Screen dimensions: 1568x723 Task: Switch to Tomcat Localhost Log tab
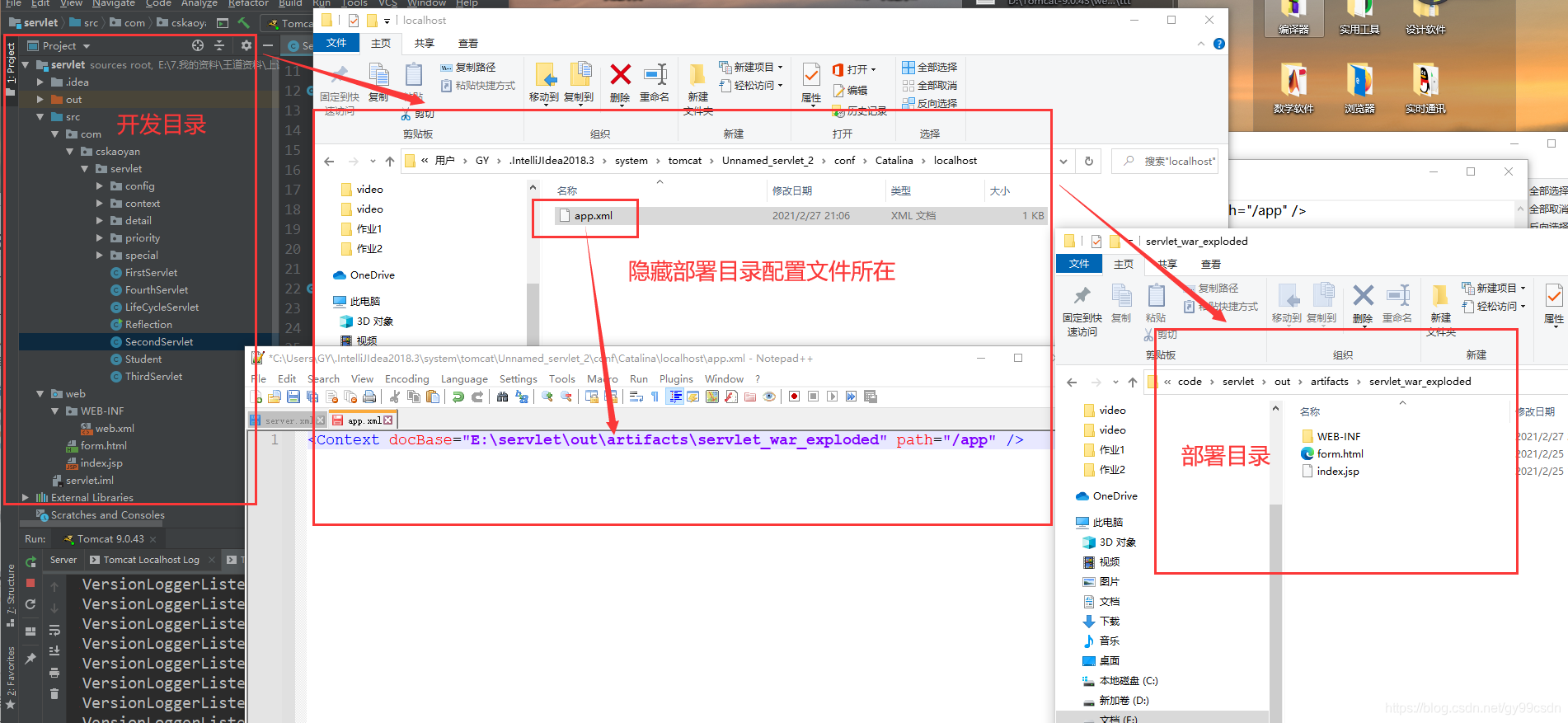coord(152,560)
